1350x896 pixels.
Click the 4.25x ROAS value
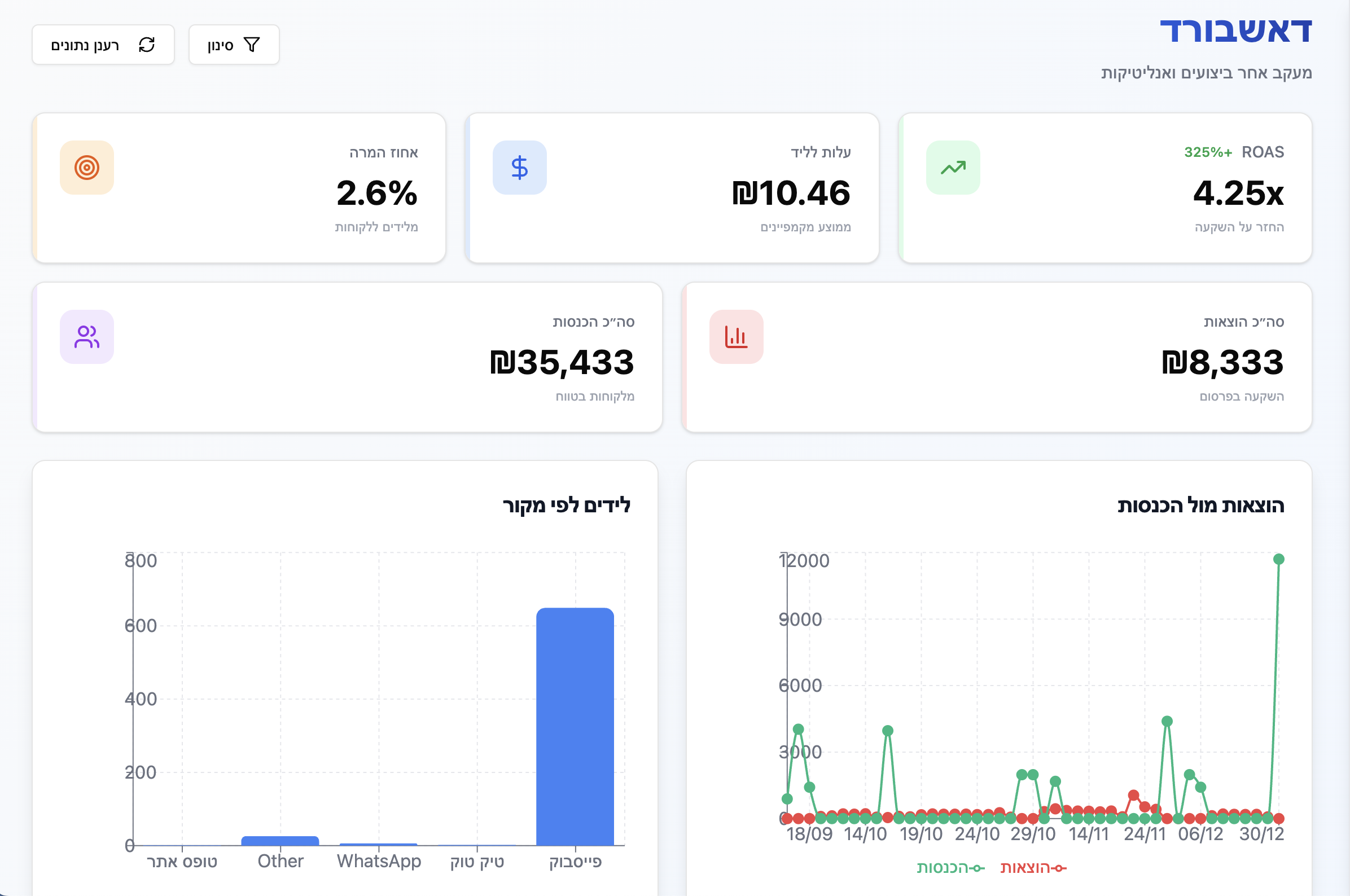click(1238, 193)
